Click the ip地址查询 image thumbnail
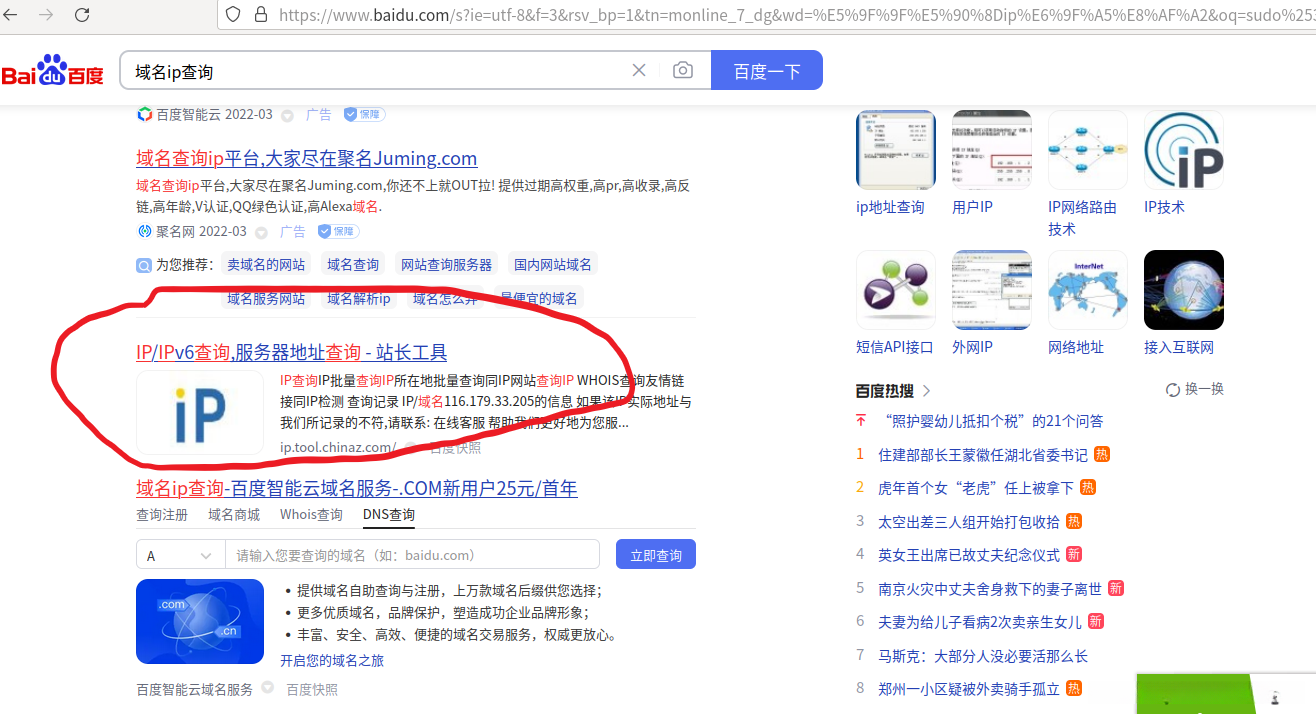 click(x=895, y=149)
